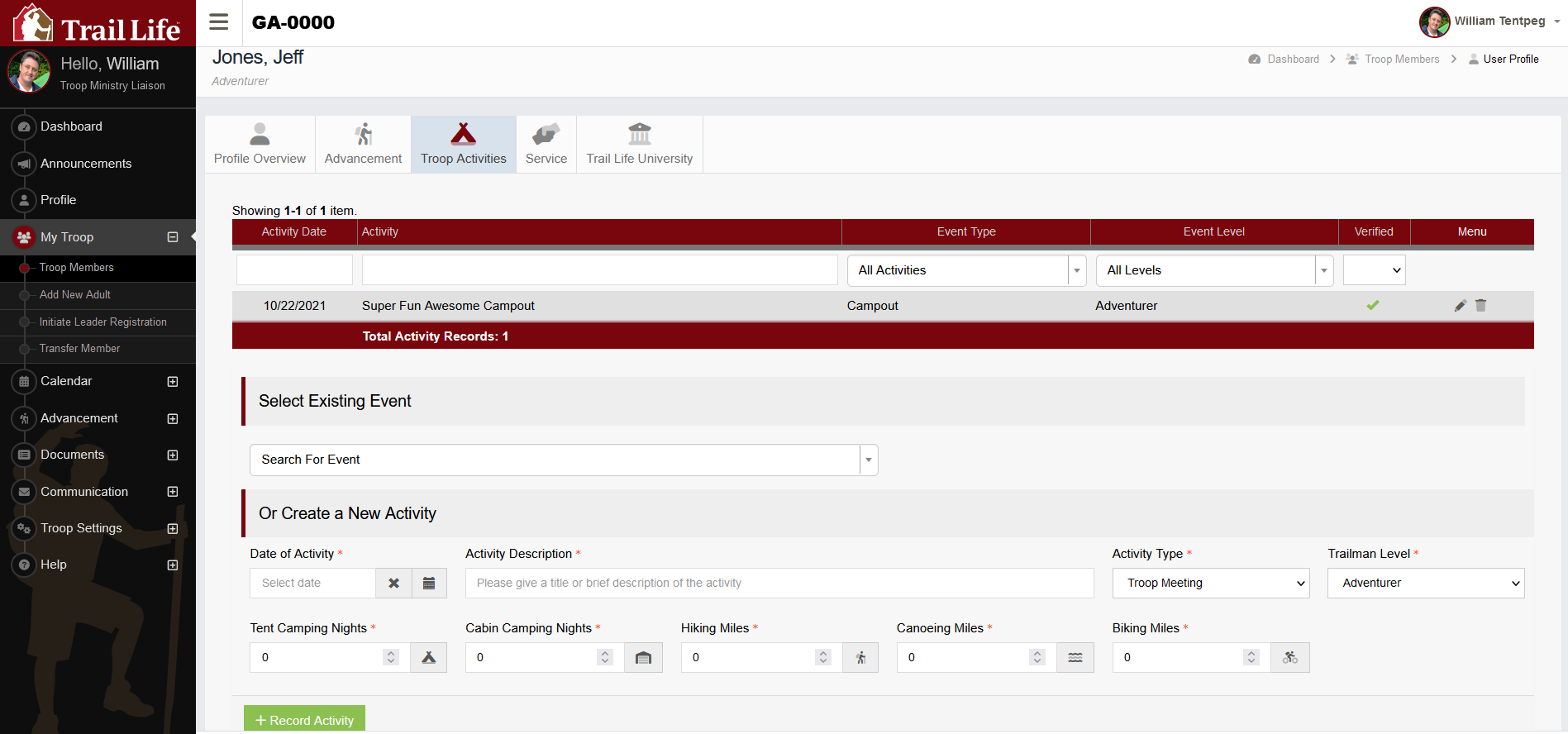Click William Tentpeg avatar in header
This screenshot has height=734, width=1568.
tap(1434, 21)
